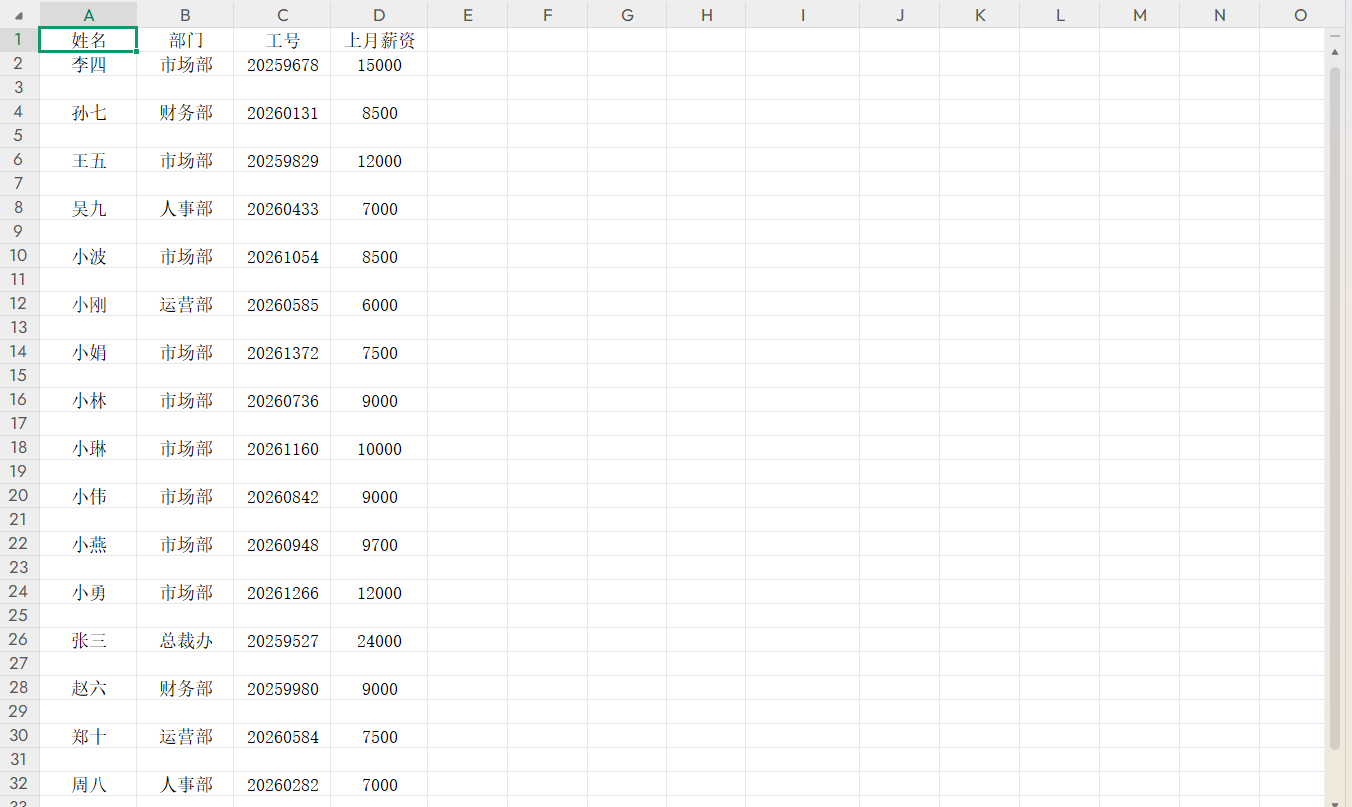Click the vertical scrollbar thumb
This screenshot has height=807, width=1352.
(x=1335, y=400)
